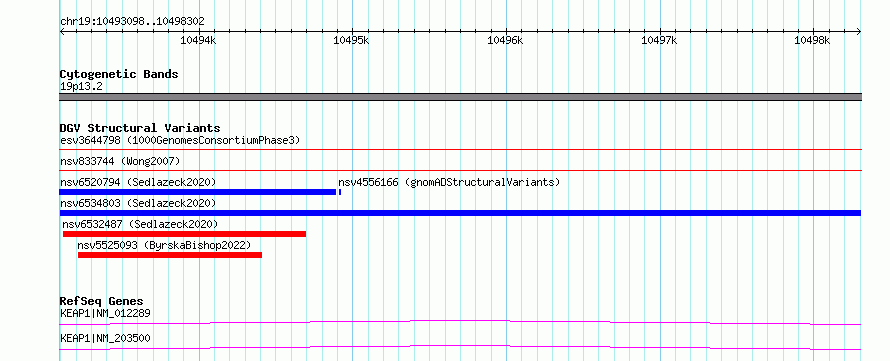Select the tiny blue nsv4556166 variant marker
Viewport: 890px width, 361px height.
339,192
